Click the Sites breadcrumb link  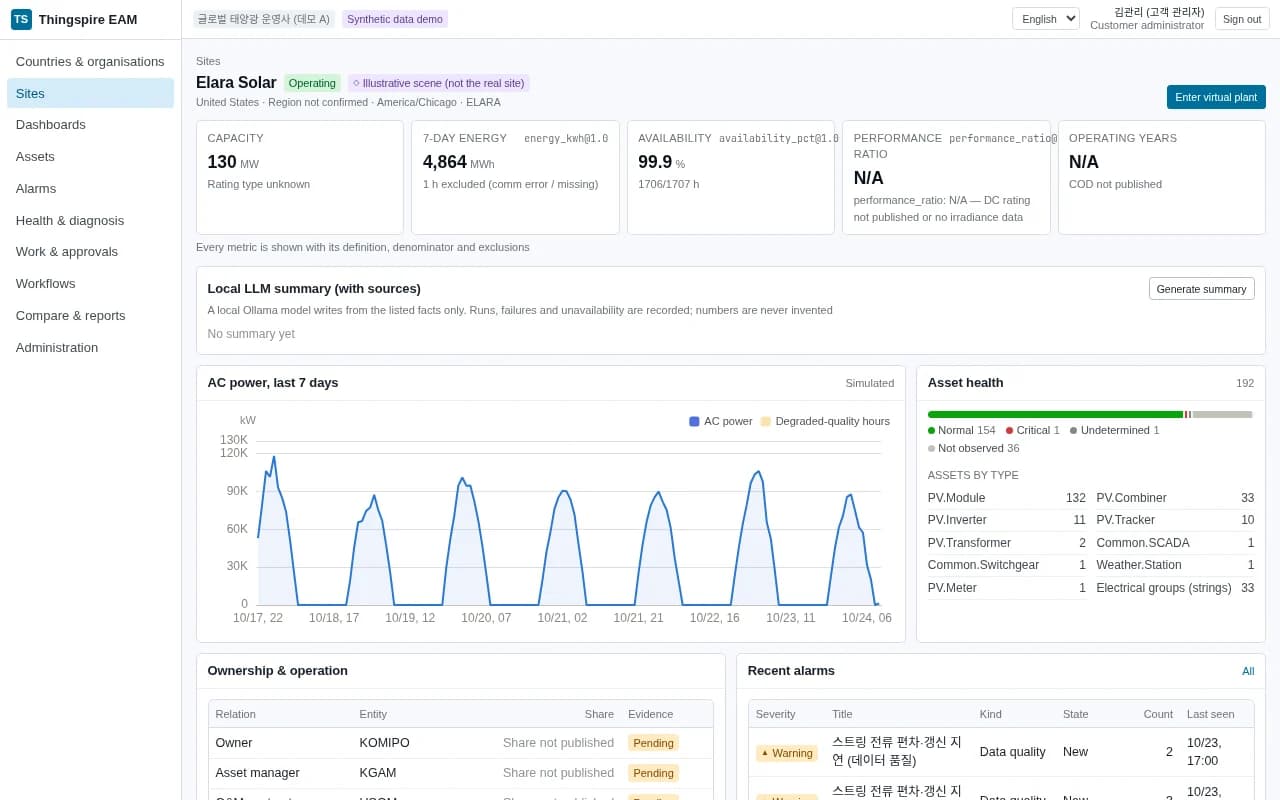[x=208, y=61]
